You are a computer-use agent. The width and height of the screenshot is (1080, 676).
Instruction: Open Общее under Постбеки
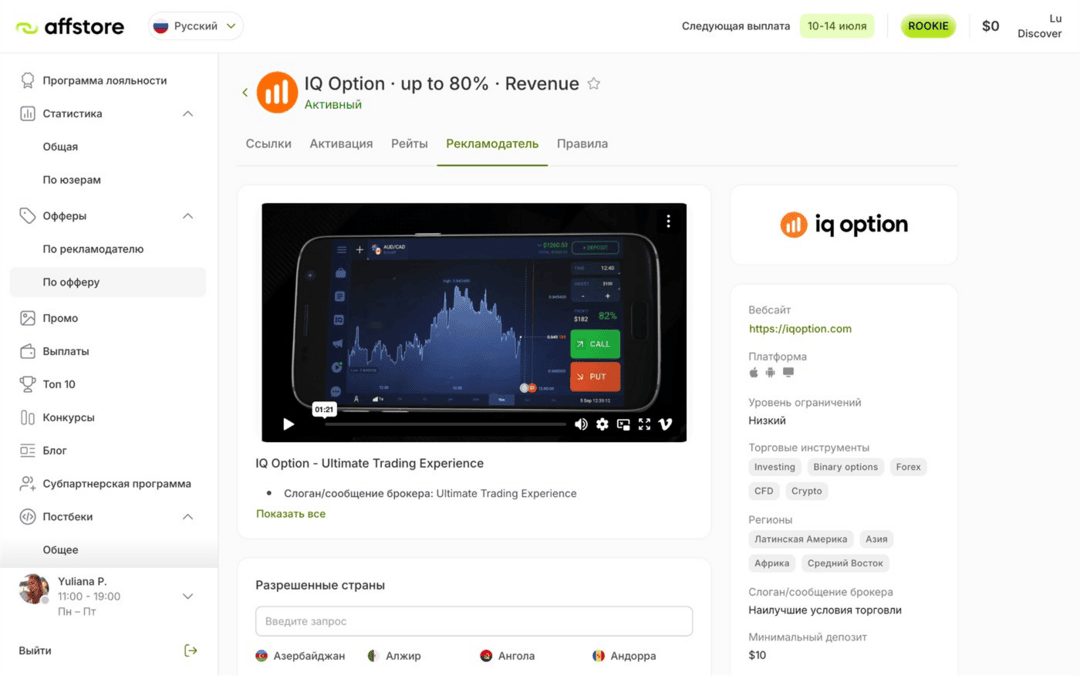click(60, 549)
